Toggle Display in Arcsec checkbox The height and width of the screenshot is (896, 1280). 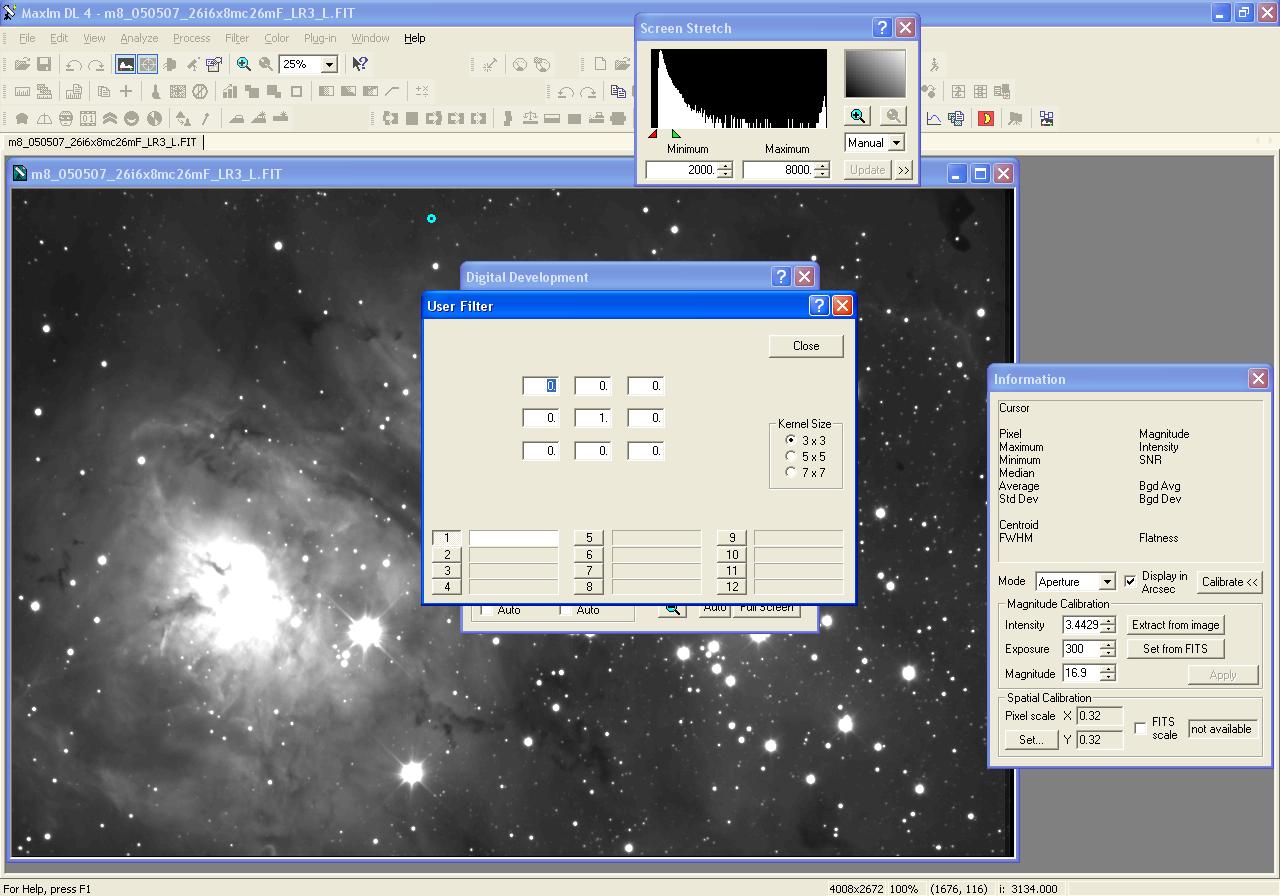1130,581
